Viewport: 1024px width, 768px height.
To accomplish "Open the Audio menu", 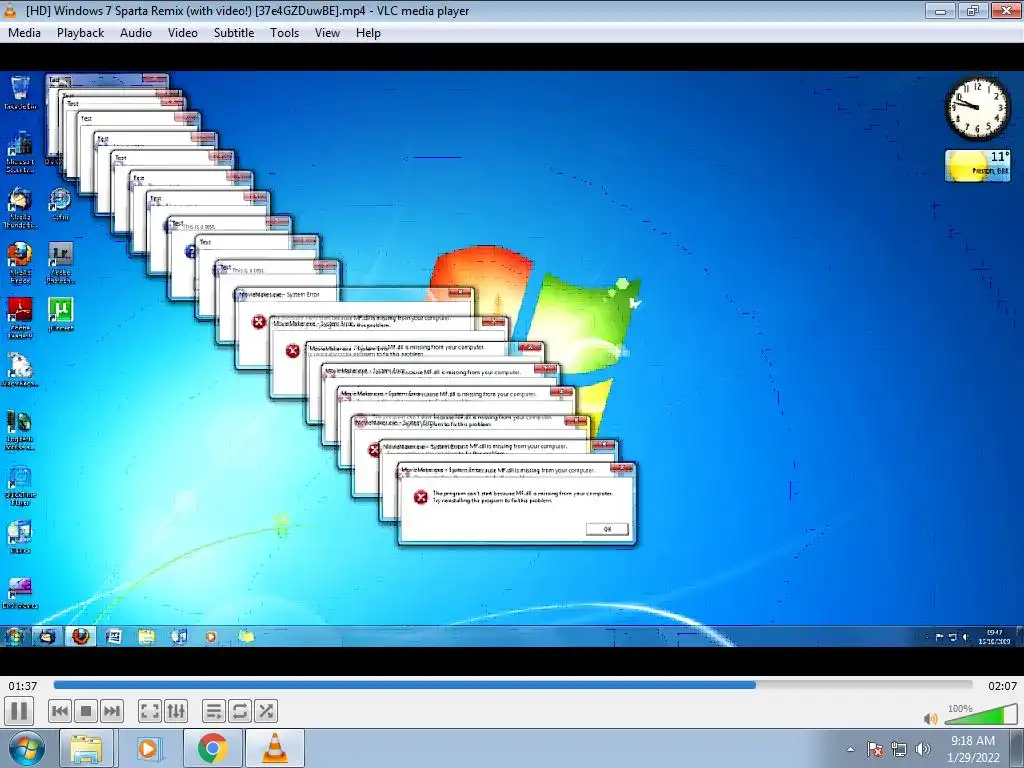I will (136, 33).
